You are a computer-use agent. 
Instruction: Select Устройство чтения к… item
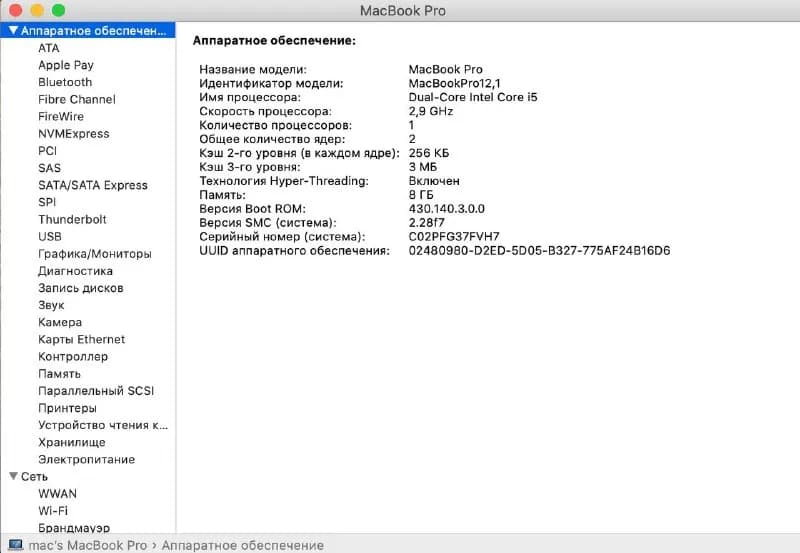(x=103, y=425)
